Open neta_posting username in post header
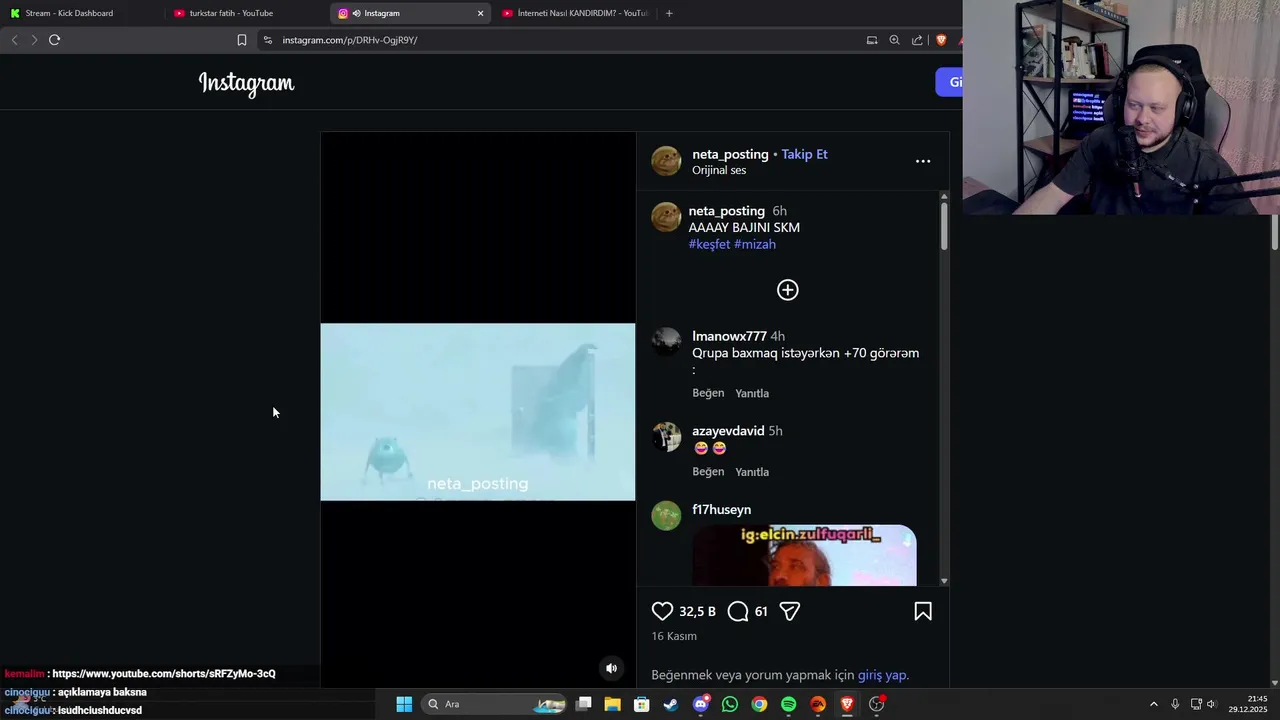The height and width of the screenshot is (720, 1280). [730, 154]
